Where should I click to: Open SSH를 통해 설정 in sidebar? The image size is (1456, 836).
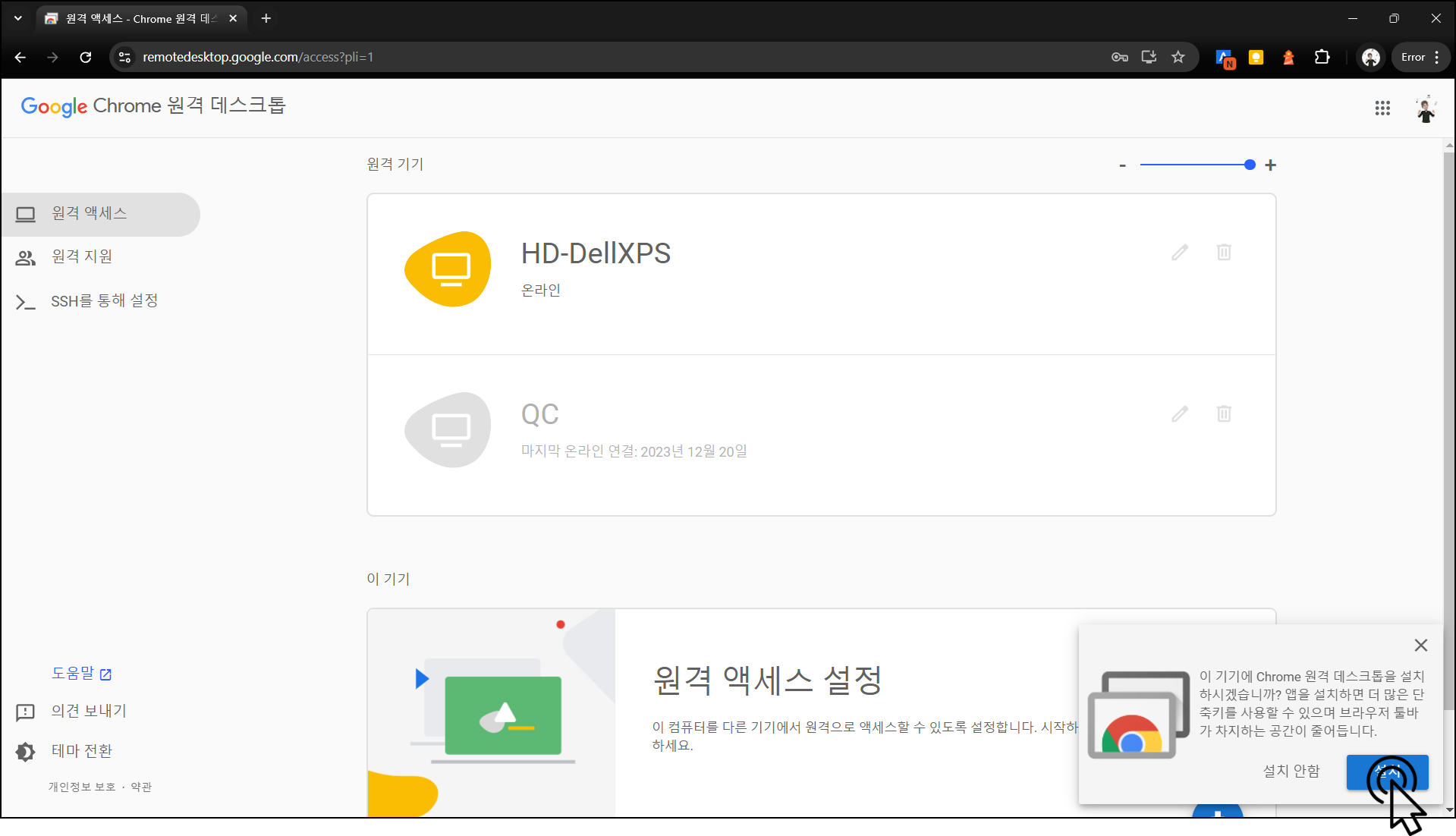click(100, 301)
